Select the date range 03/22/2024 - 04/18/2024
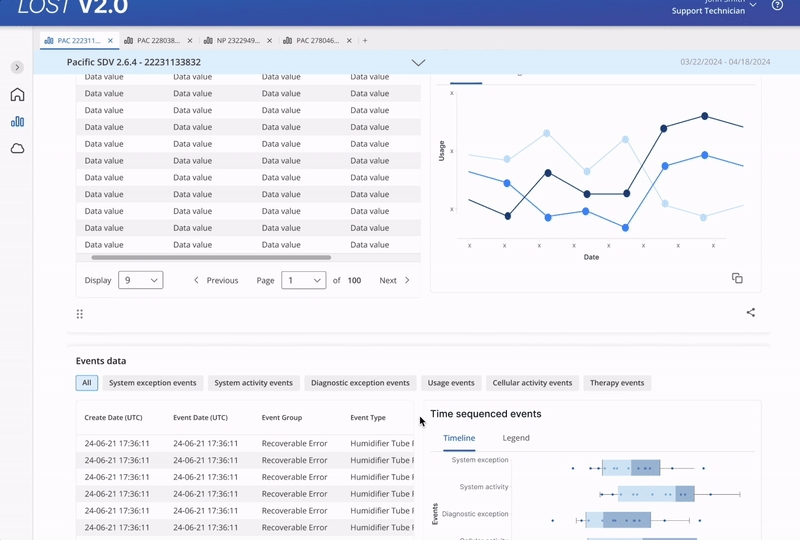 pos(725,62)
